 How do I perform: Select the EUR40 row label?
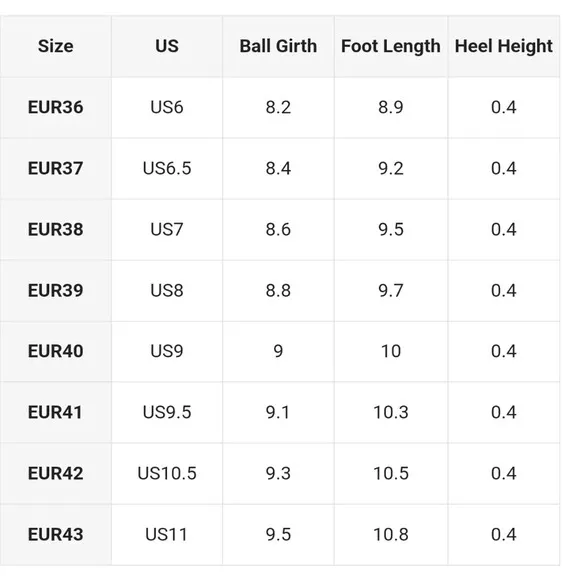[x=55, y=351]
